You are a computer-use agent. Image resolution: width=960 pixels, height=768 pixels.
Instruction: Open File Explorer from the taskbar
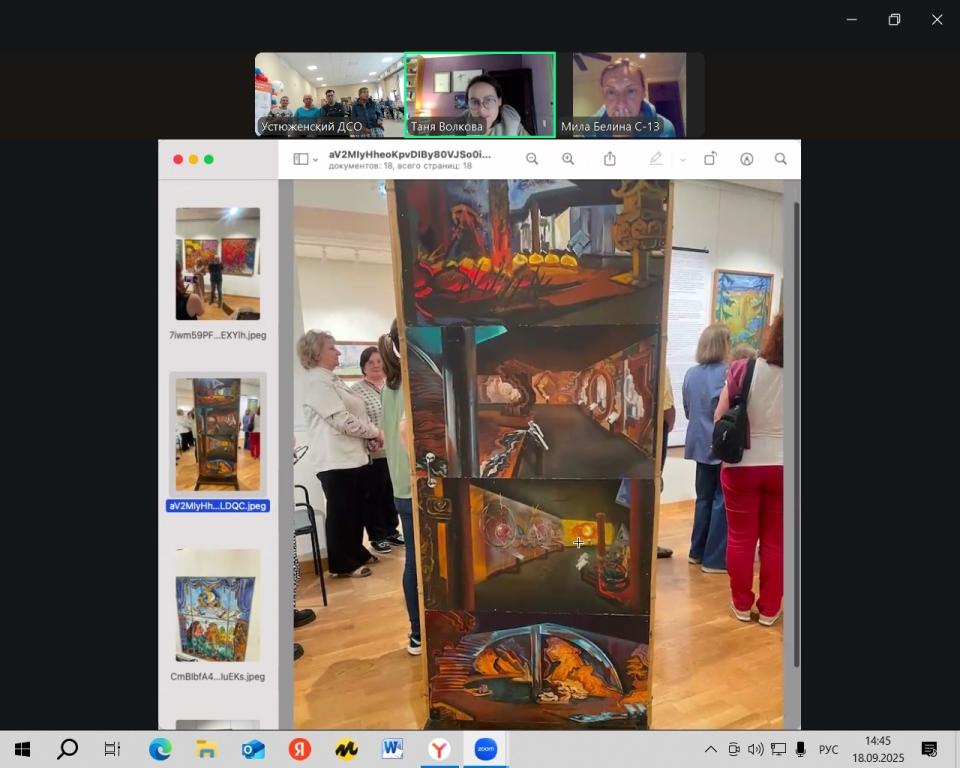click(206, 749)
